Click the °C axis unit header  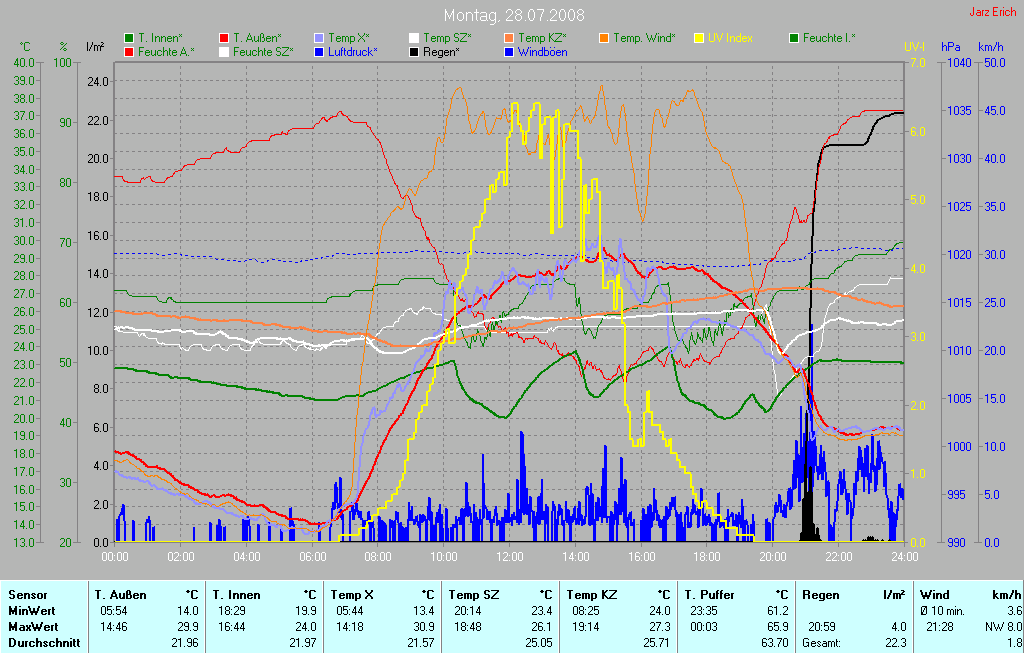click(x=25, y=47)
